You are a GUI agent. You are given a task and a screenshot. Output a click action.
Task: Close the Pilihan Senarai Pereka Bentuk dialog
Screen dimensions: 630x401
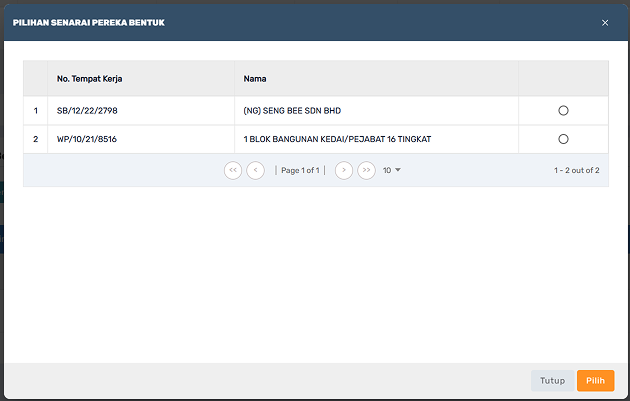605,23
